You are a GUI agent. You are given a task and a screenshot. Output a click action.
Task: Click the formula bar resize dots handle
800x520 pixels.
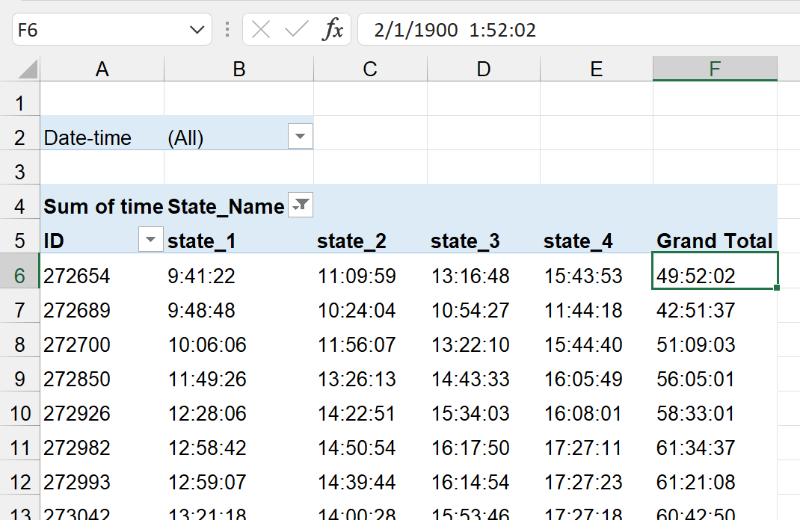pyautogui.click(x=227, y=30)
